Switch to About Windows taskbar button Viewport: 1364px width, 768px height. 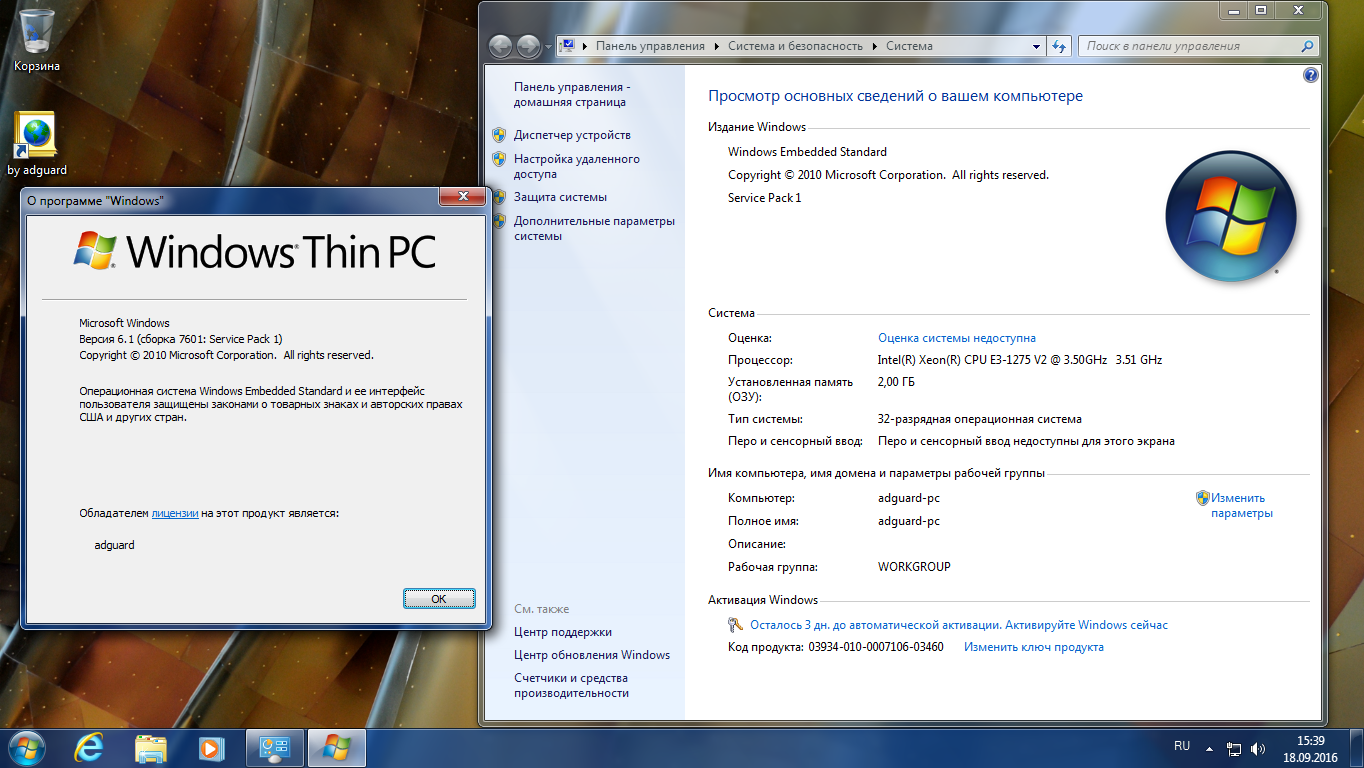pos(337,748)
